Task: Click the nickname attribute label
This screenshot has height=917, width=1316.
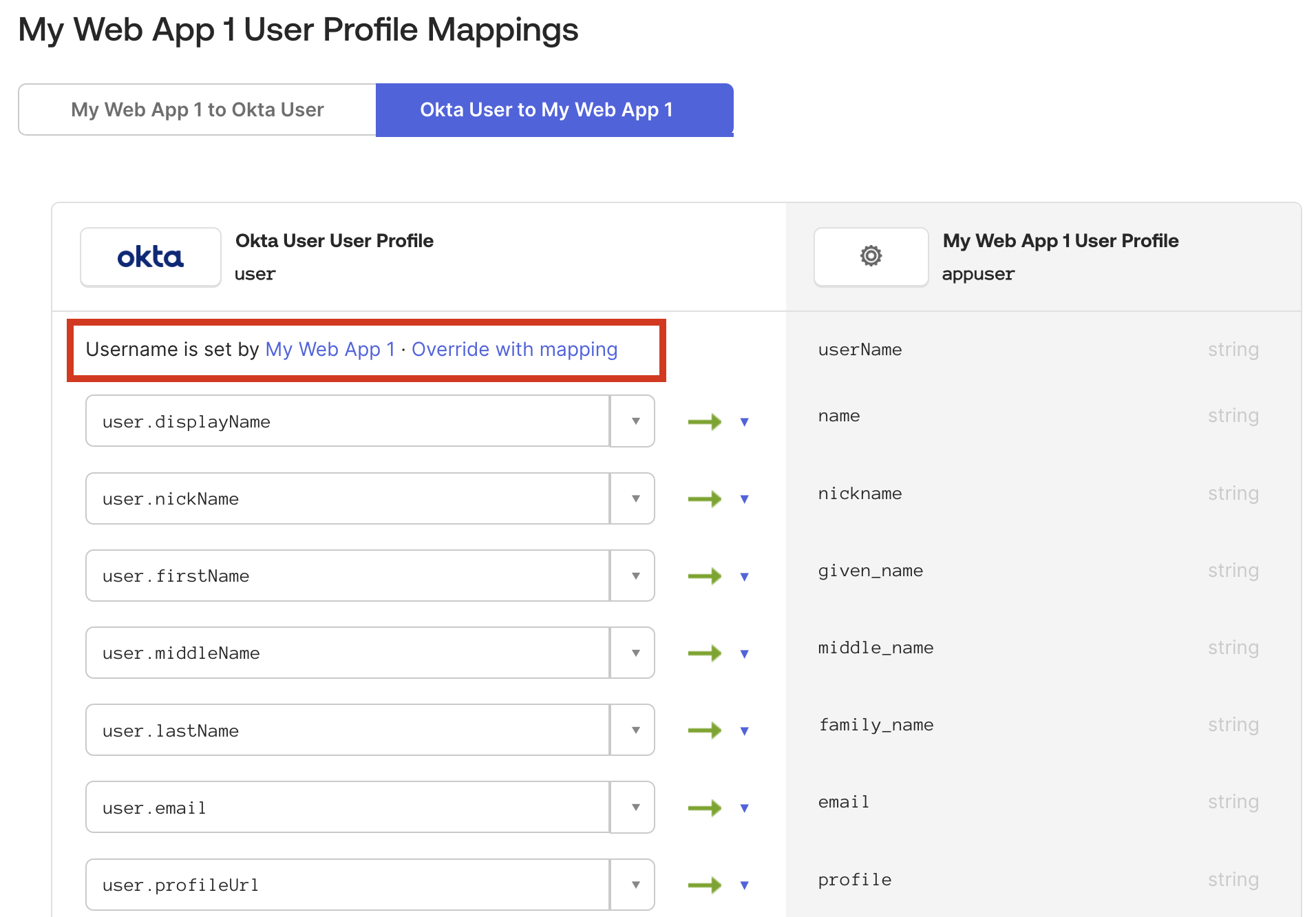Action: [860, 494]
